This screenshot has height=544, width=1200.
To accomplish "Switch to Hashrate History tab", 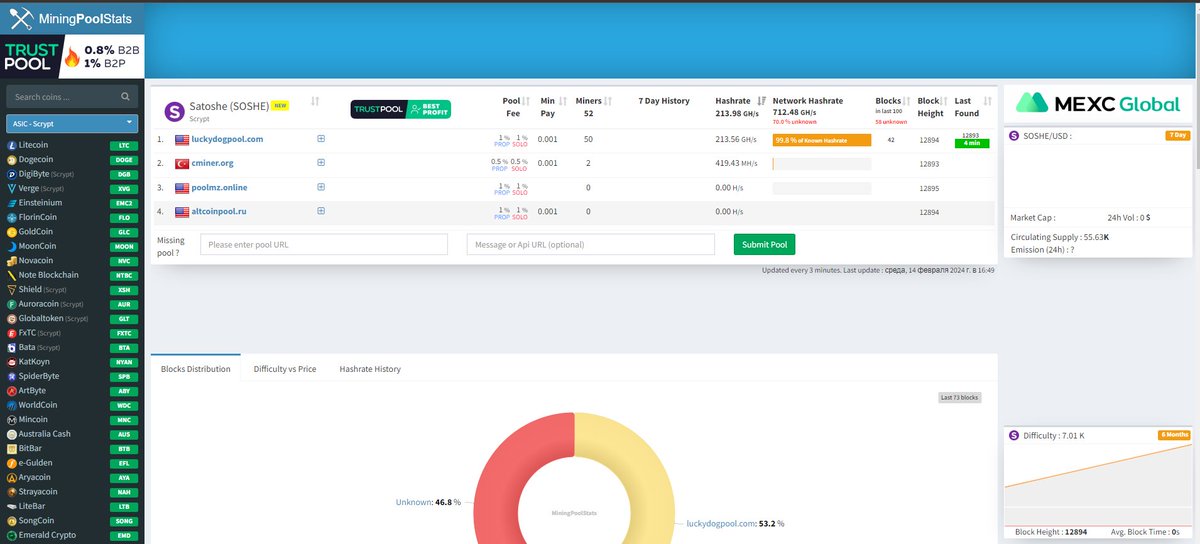I will (370, 369).
